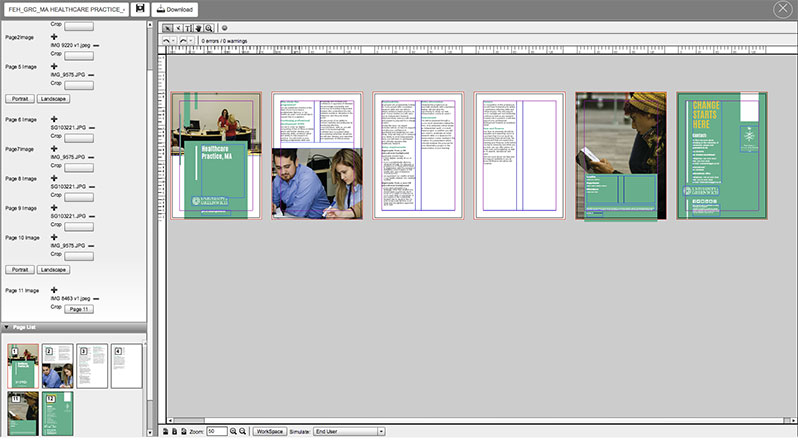Choose upper Portrait orientation button

click(20, 99)
